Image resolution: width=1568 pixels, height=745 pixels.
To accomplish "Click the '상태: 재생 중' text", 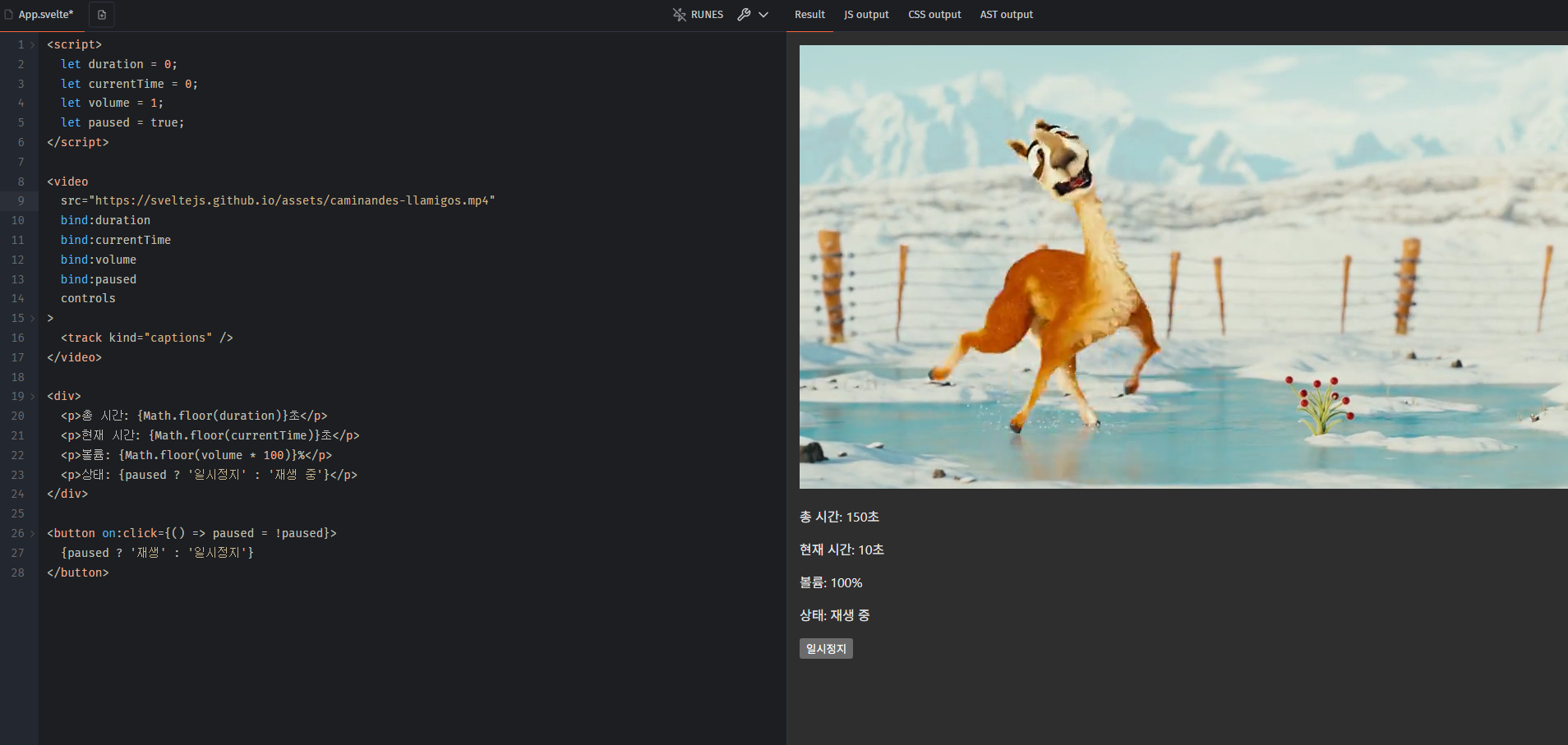I will click(834, 615).
